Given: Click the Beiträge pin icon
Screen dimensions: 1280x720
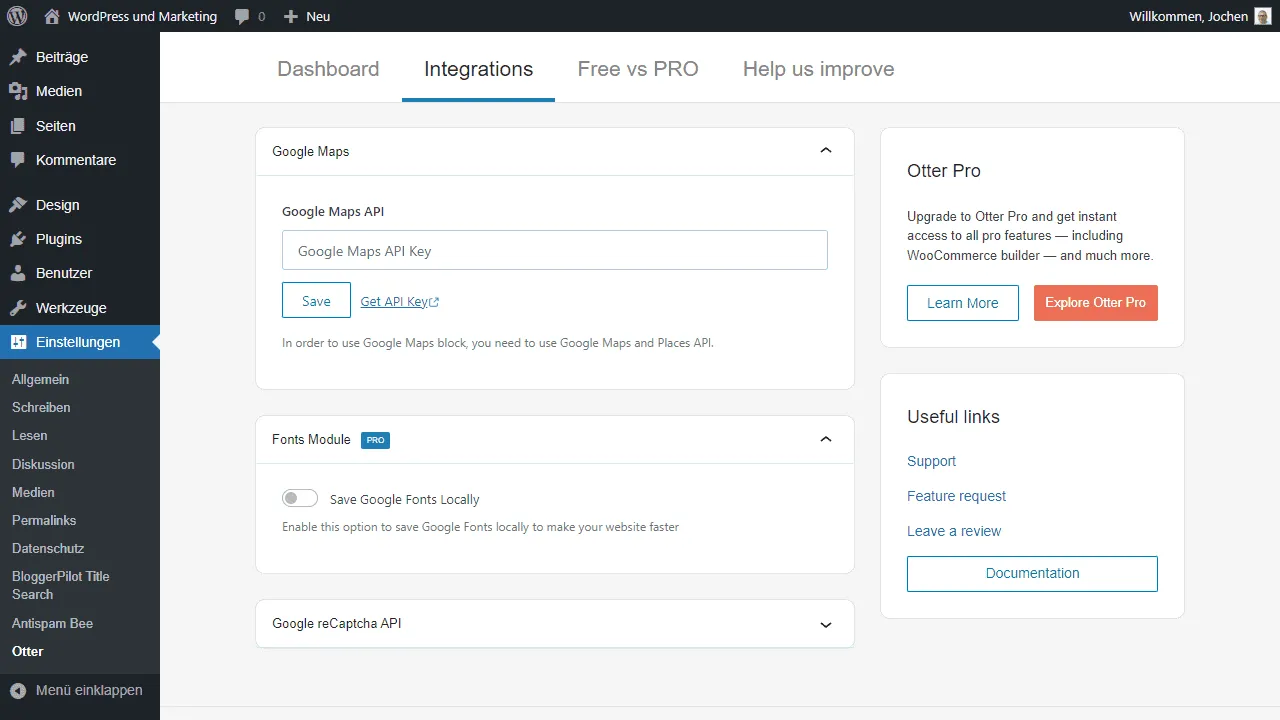Looking at the screenshot, I should (18, 57).
